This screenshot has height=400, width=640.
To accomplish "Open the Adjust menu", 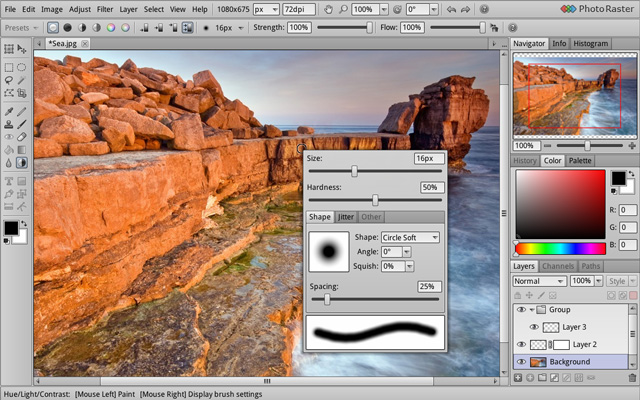I will pos(80,9).
